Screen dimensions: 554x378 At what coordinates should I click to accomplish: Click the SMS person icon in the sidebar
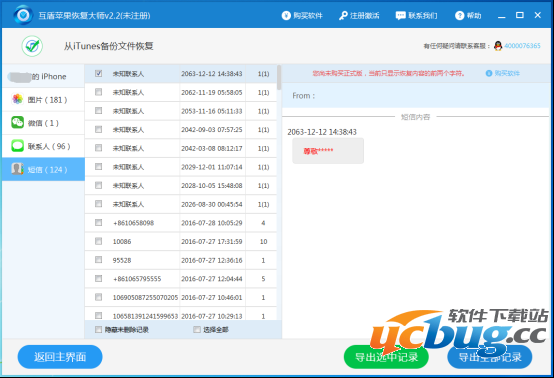click(x=17, y=169)
